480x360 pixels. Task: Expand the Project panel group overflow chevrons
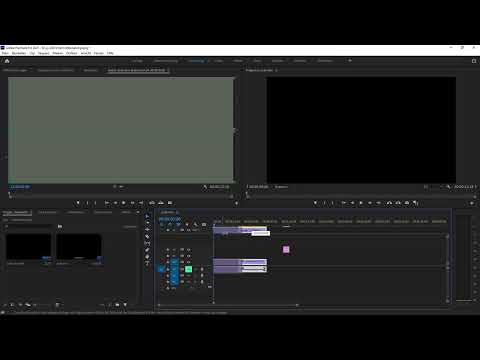[x=138, y=212]
